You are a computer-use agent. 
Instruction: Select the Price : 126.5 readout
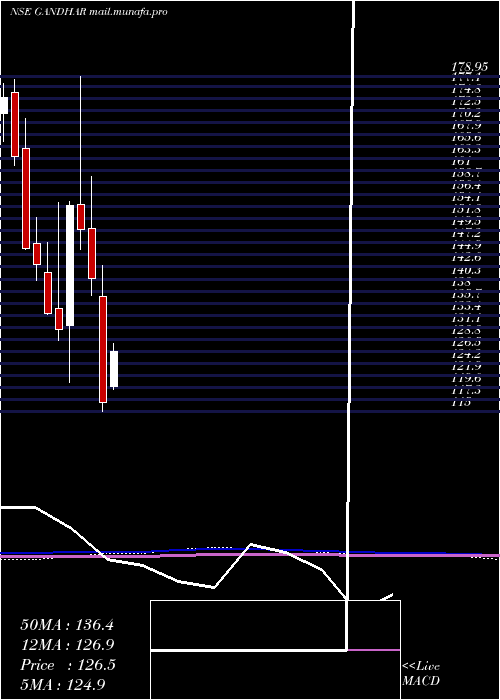68,665
